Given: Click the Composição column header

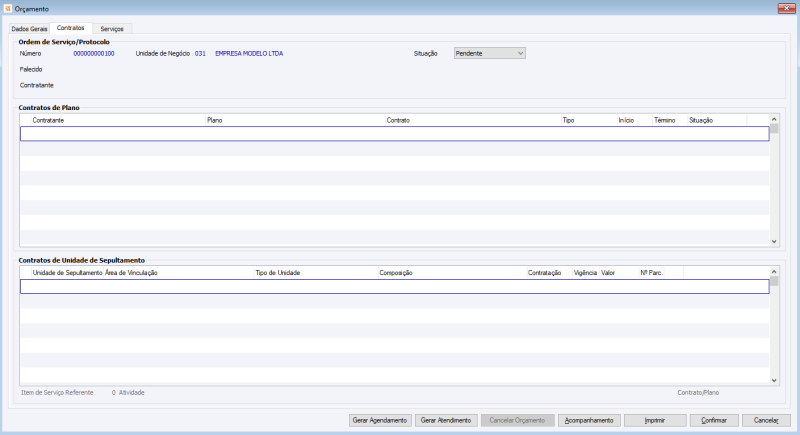Looking at the screenshot, I should click(452, 273).
